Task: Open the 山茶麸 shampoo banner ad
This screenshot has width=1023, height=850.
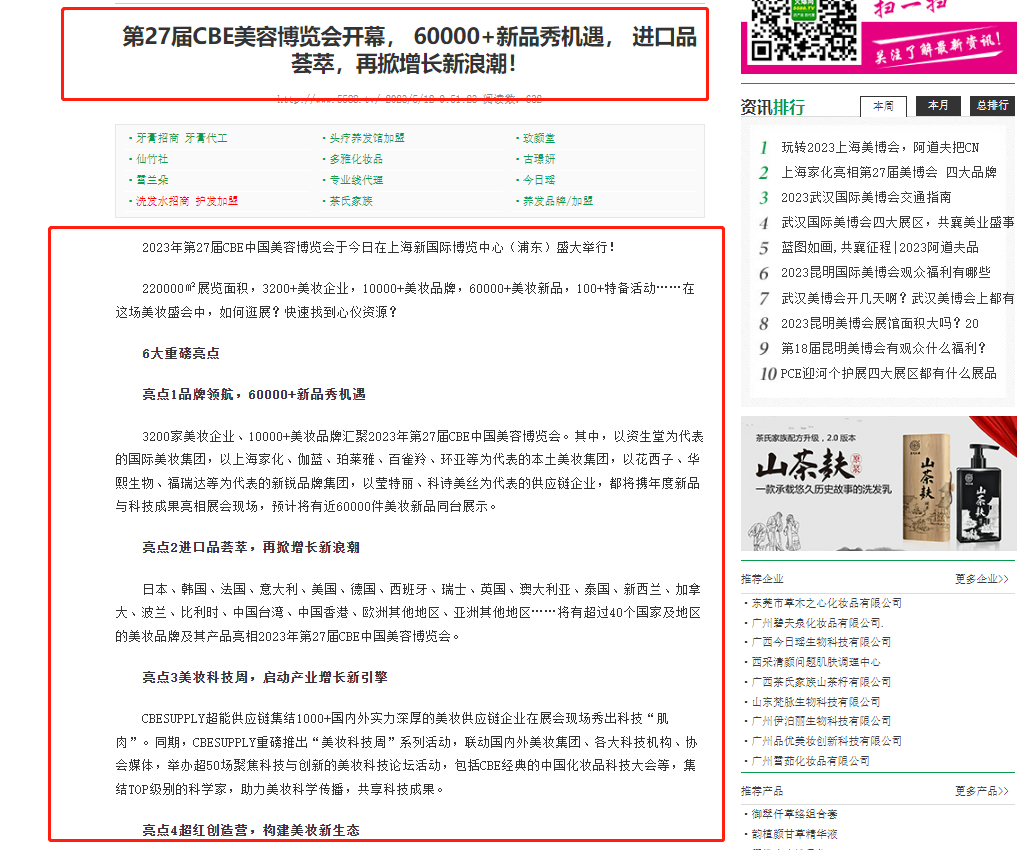Action: pyautogui.click(x=878, y=483)
